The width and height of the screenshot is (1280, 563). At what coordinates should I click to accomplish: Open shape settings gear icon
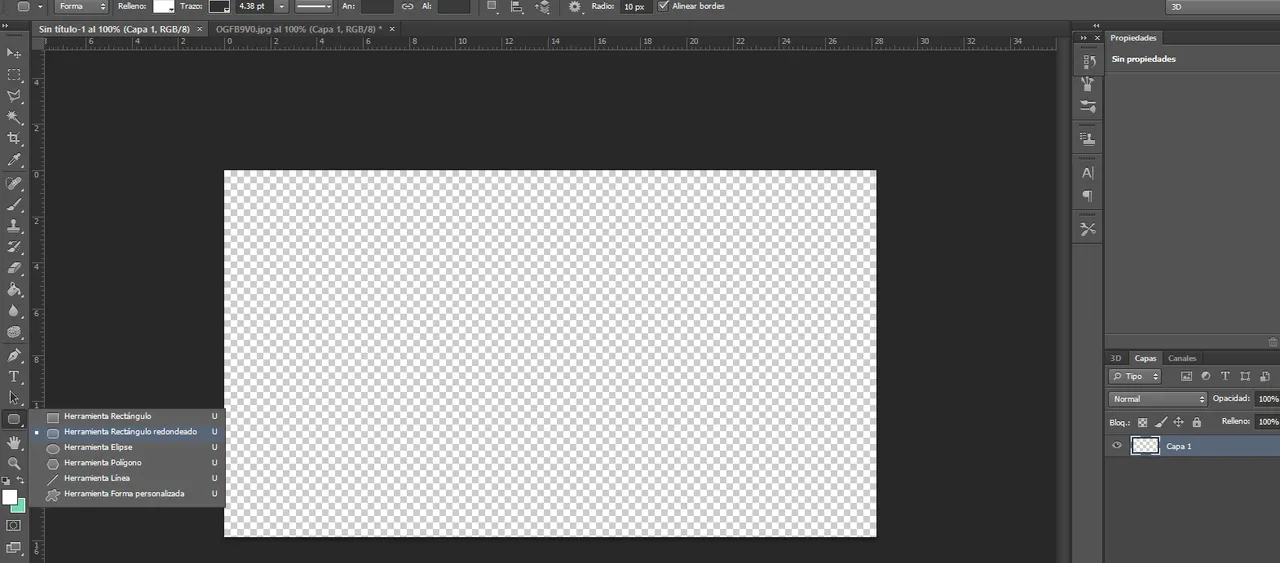tap(574, 6)
